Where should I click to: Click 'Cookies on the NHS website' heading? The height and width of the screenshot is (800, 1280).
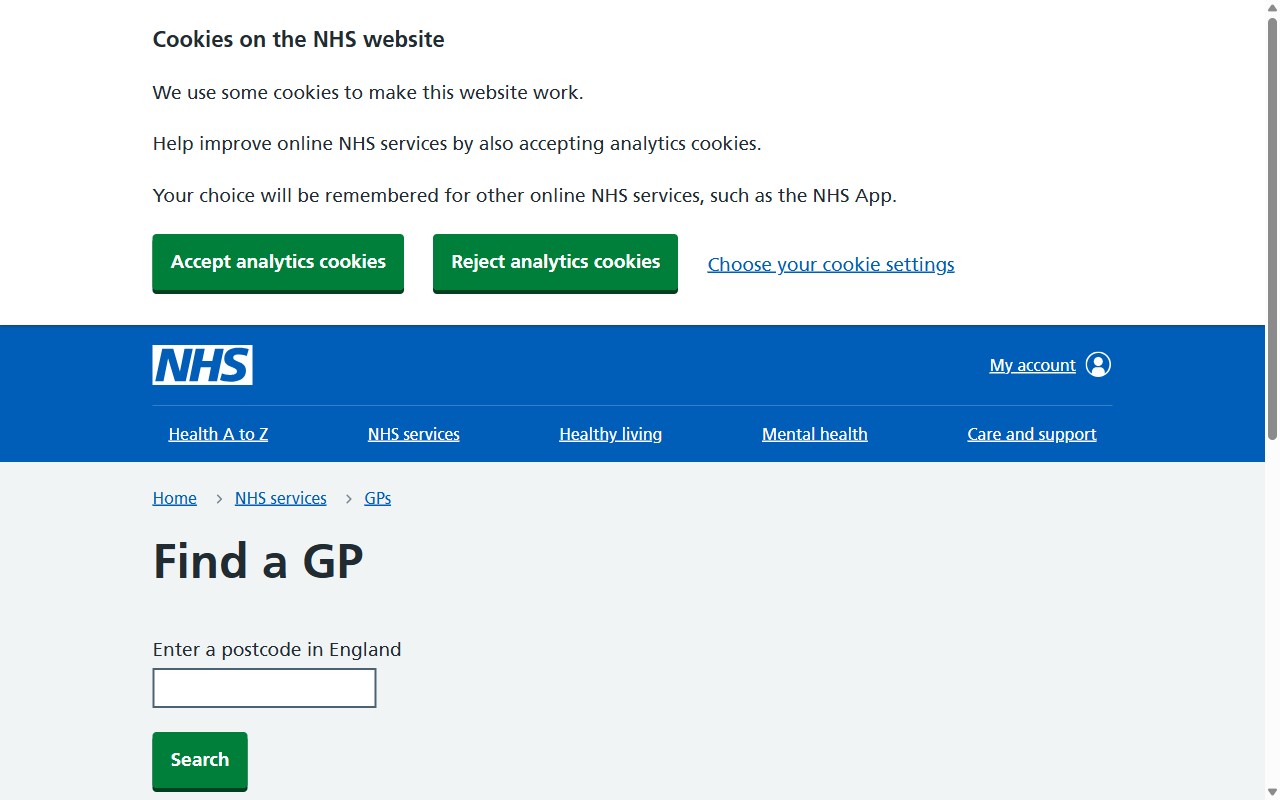point(298,40)
